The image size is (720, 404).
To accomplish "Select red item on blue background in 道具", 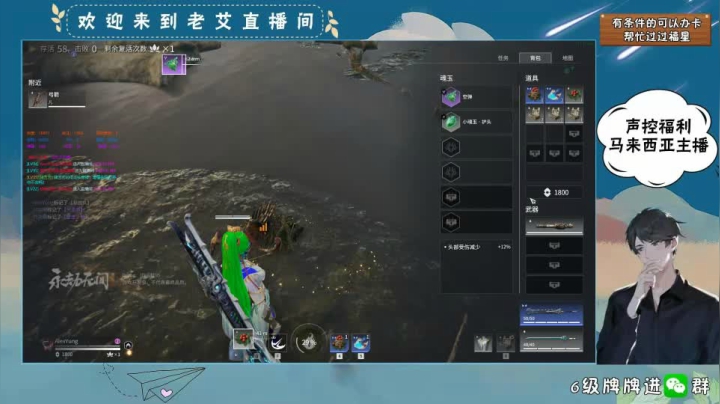I will (534, 95).
